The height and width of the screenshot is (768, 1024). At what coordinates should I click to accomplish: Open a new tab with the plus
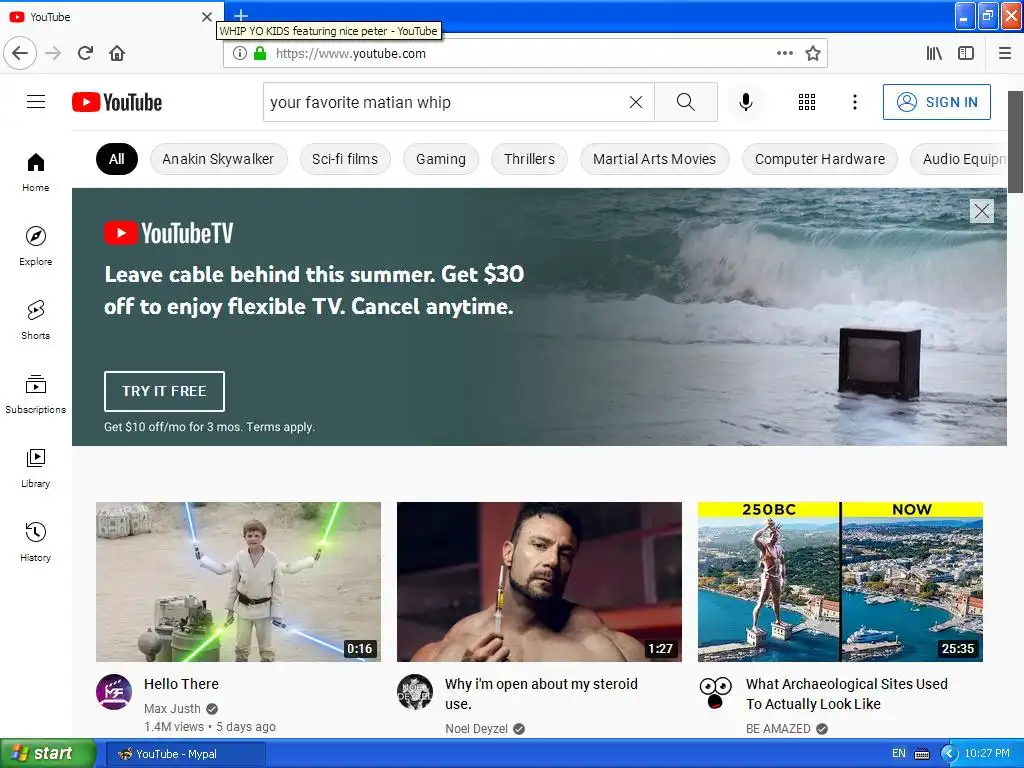(x=240, y=14)
